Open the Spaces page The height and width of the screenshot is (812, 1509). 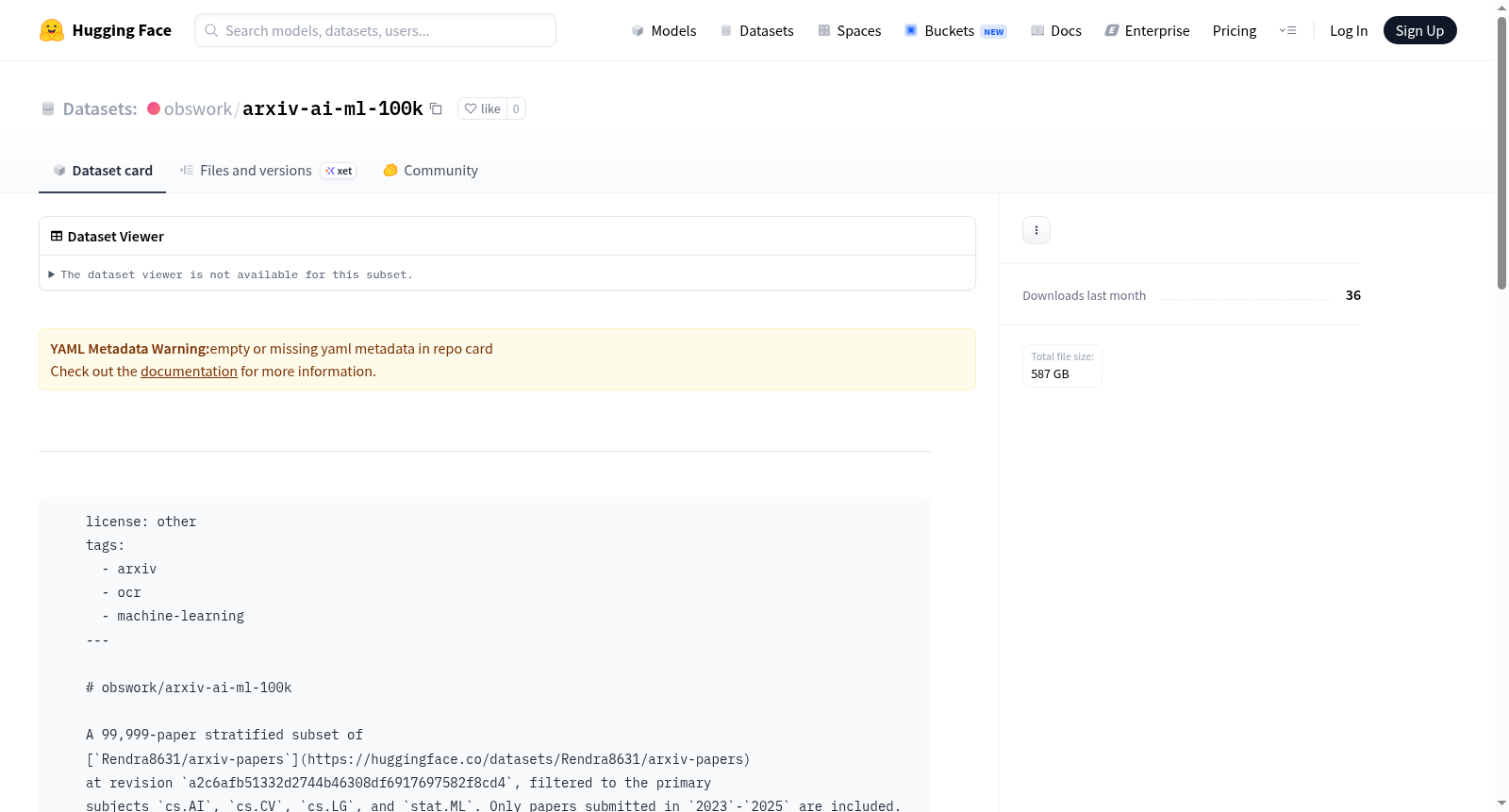point(850,30)
